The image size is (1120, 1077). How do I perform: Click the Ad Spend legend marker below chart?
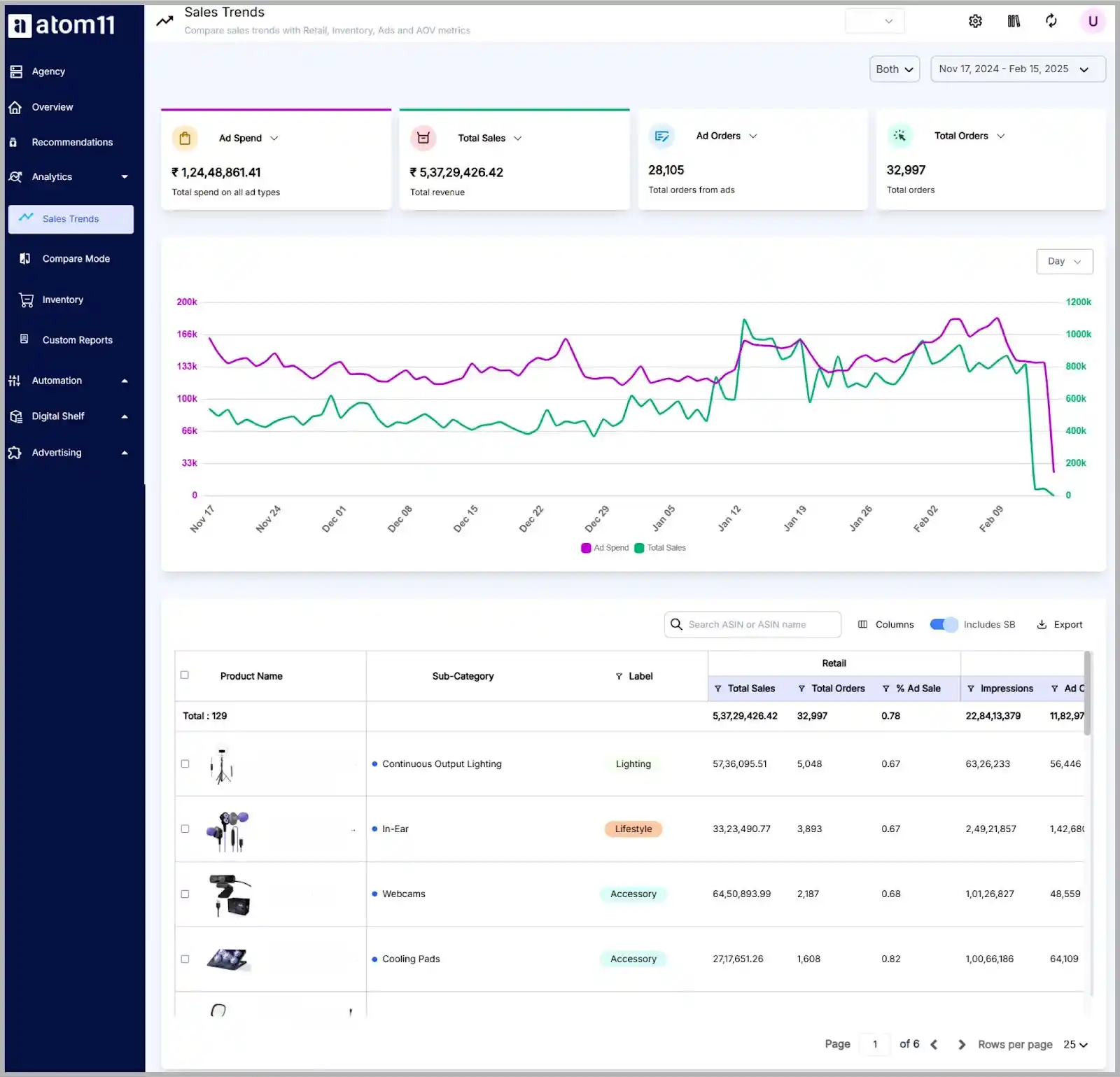(x=586, y=548)
